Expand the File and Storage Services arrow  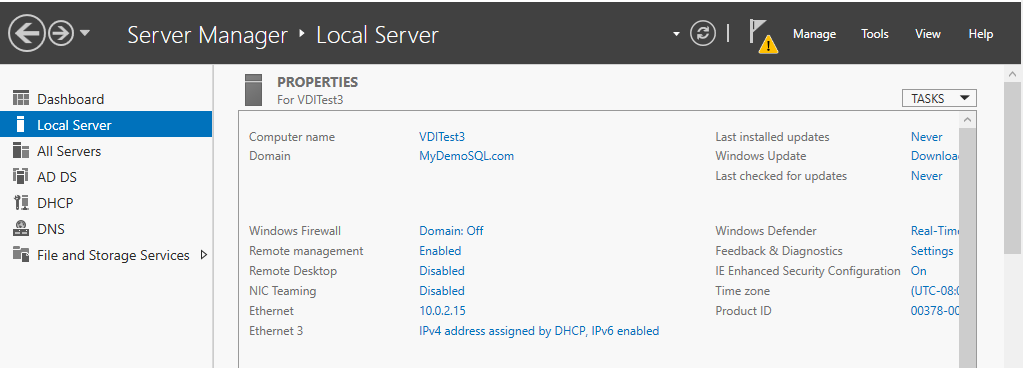coord(204,255)
